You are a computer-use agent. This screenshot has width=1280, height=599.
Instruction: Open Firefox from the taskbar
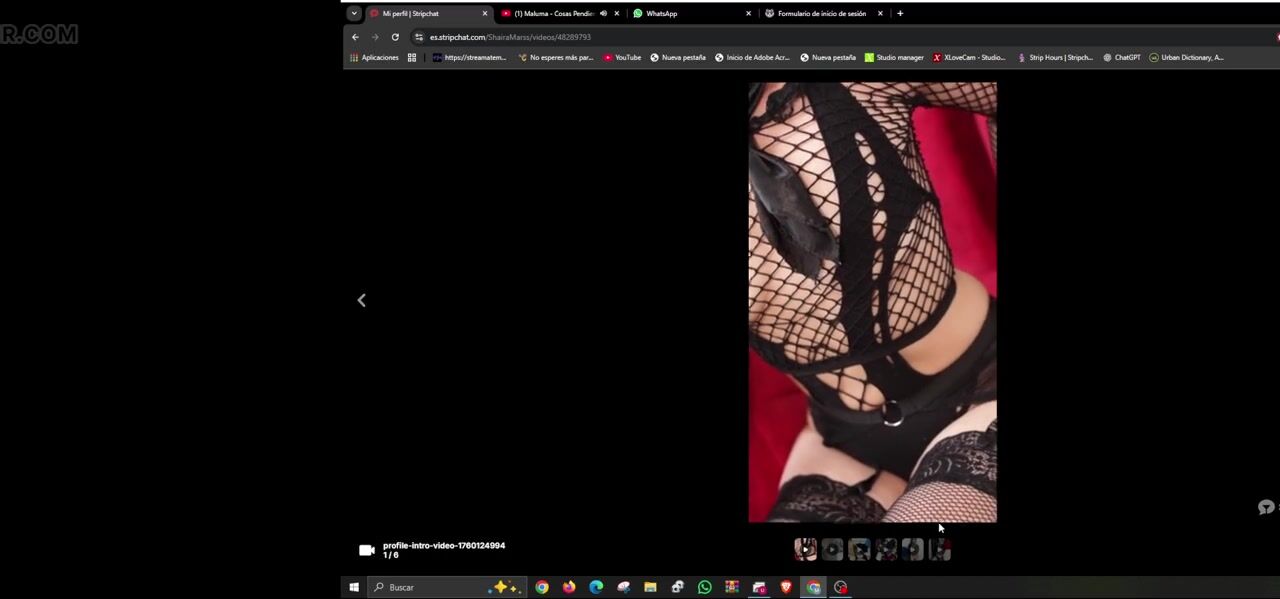coord(569,587)
